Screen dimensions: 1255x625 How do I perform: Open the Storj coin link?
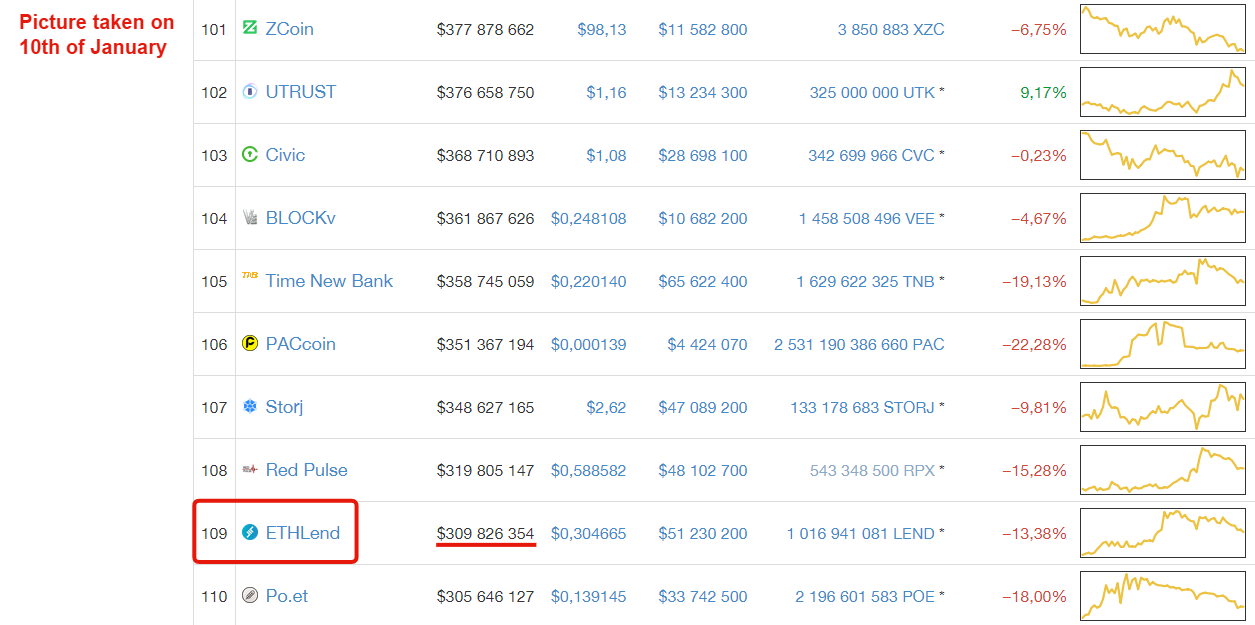pos(284,407)
